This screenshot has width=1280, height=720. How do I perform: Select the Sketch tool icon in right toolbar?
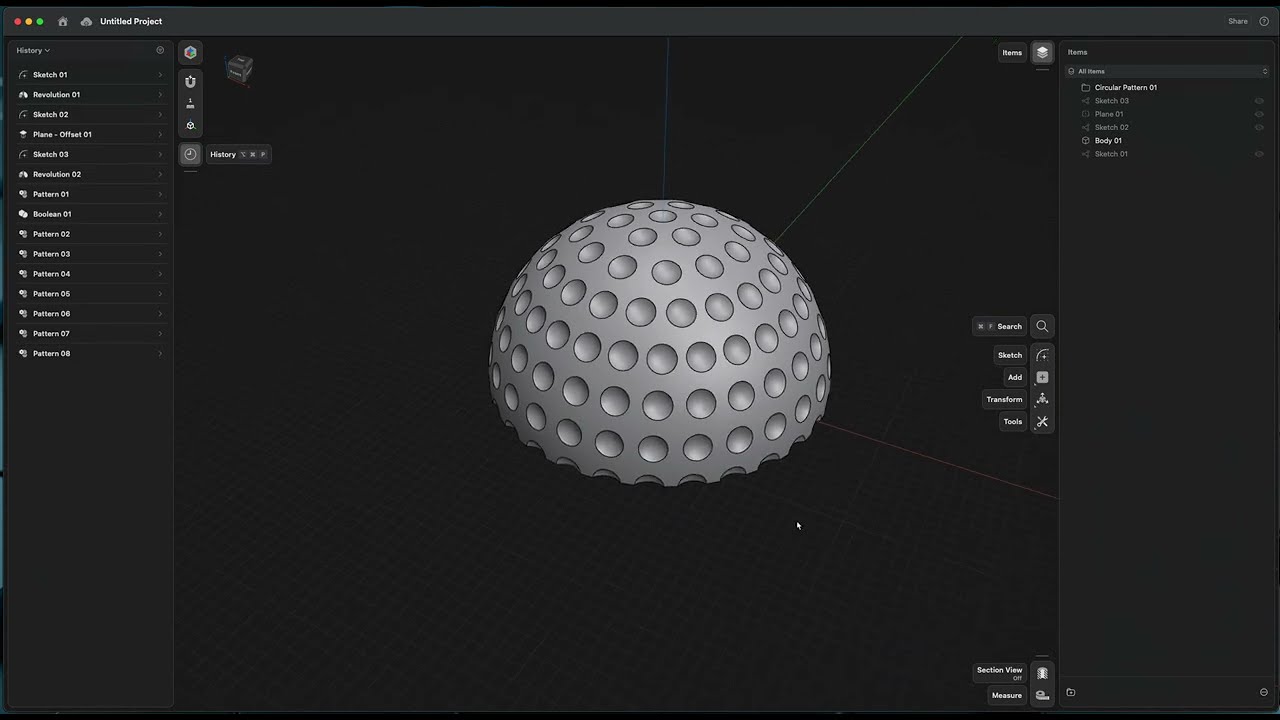tap(1042, 355)
